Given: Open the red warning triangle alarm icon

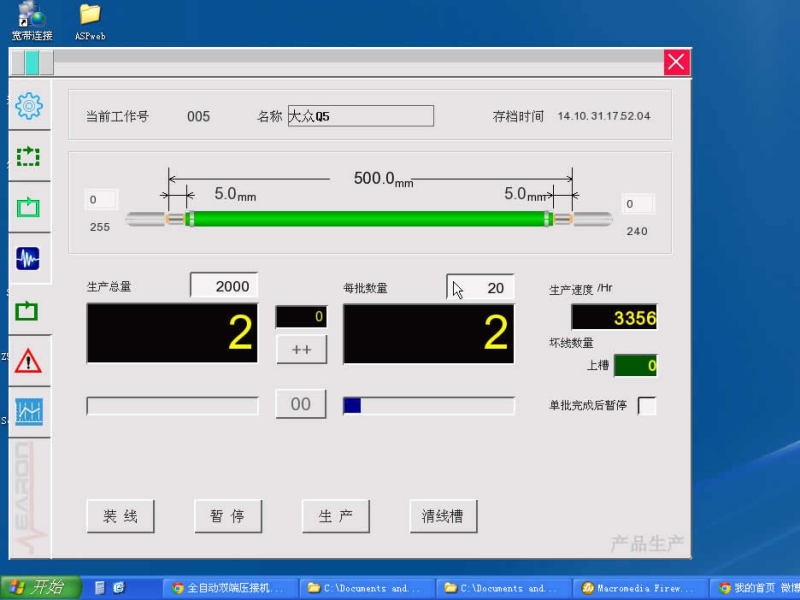Looking at the screenshot, I should pyautogui.click(x=28, y=360).
